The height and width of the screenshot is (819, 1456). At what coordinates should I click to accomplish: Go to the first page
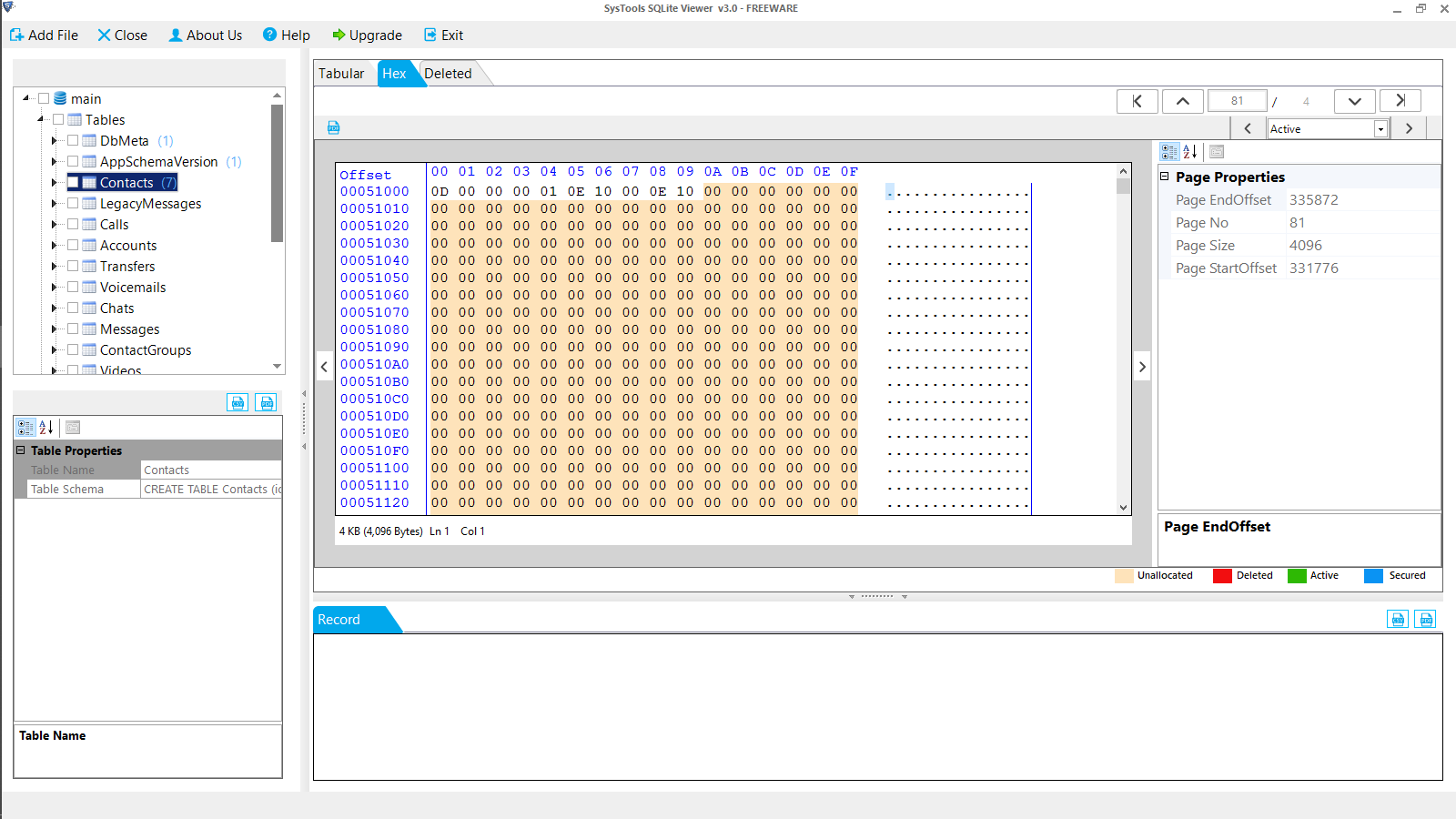point(1137,101)
